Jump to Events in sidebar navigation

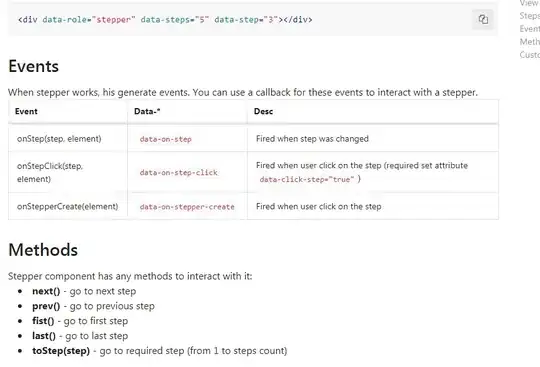coord(530,29)
